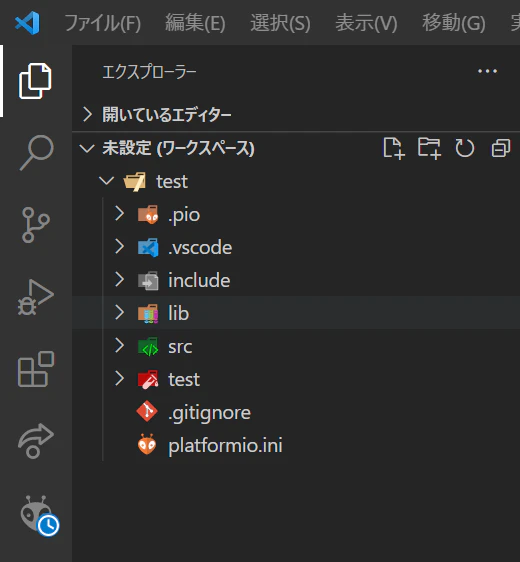Expand the .pio folder chevron
Screen dimensions: 520x562
click(x=119, y=214)
